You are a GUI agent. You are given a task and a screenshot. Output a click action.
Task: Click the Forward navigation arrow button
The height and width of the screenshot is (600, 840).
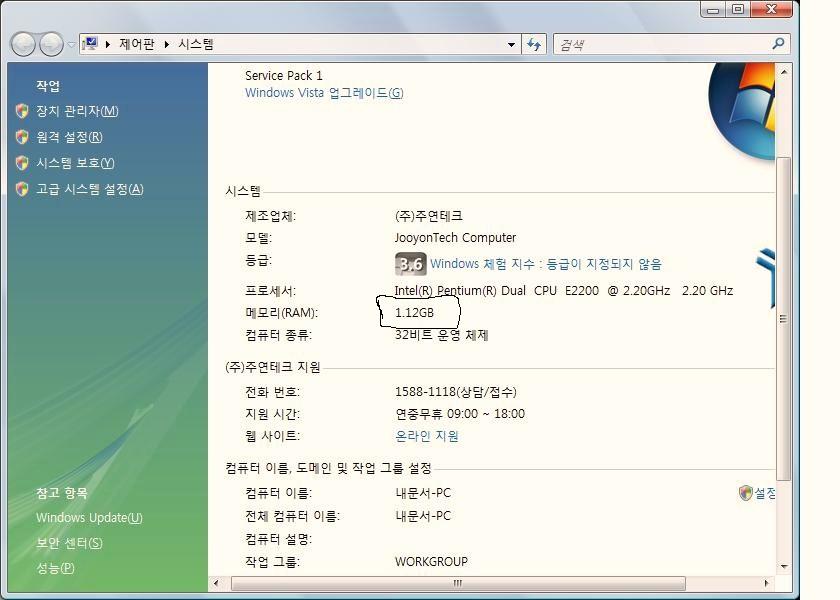(x=52, y=44)
